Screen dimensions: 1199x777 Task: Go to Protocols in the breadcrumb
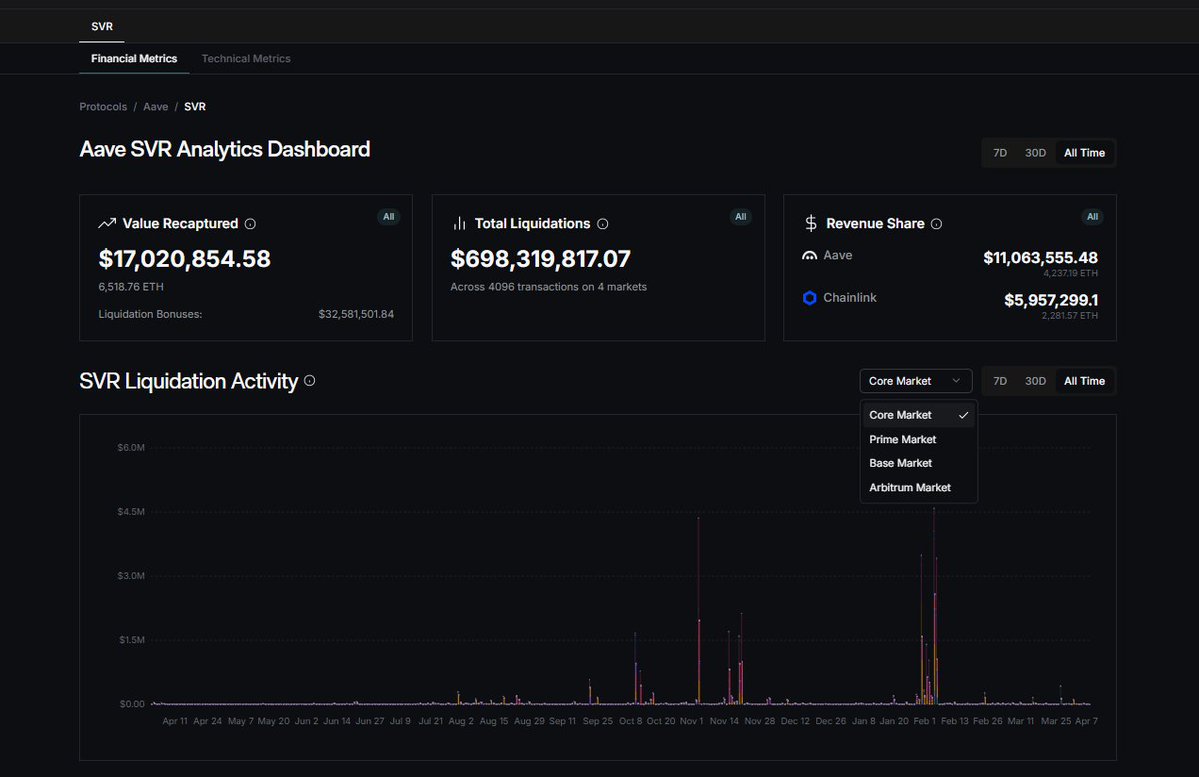click(x=103, y=106)
